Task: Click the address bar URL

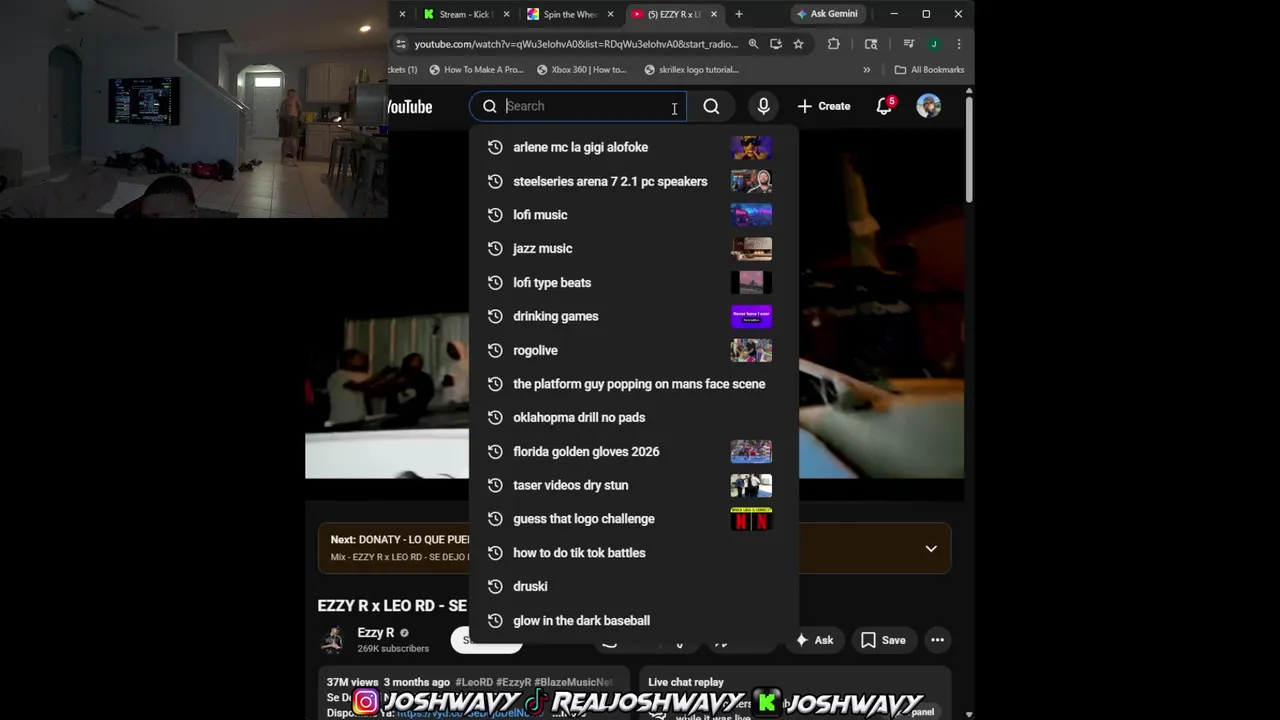Action: [576, 44]
